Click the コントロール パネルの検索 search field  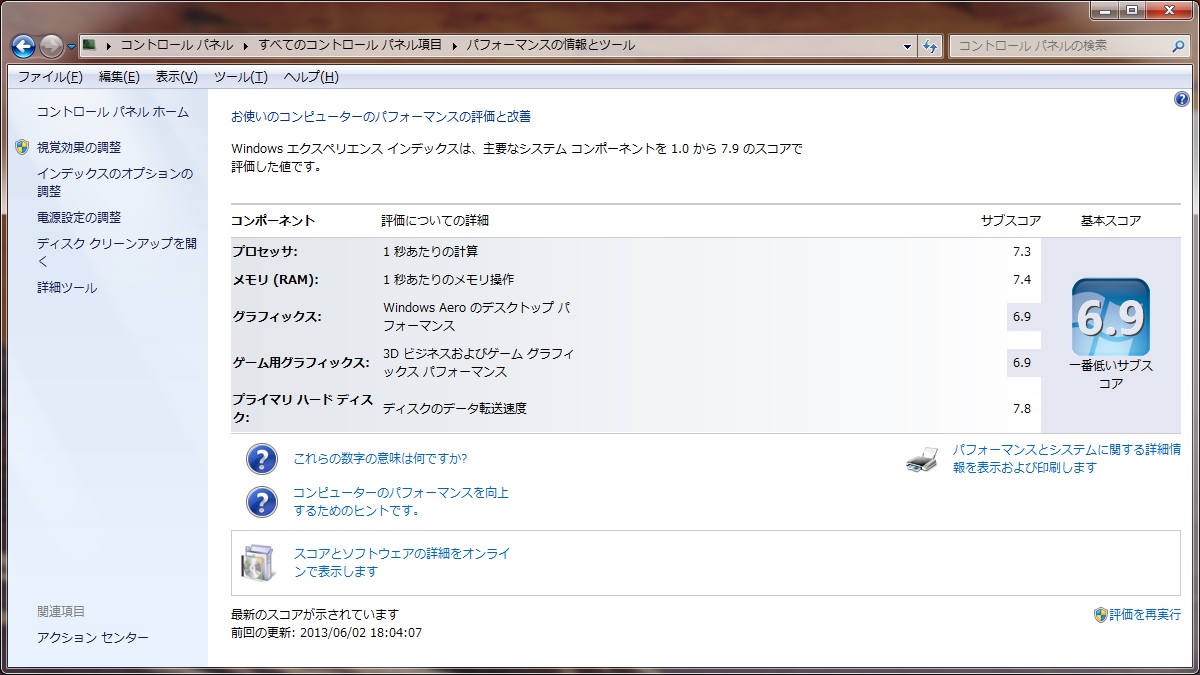click(1060, 46)
